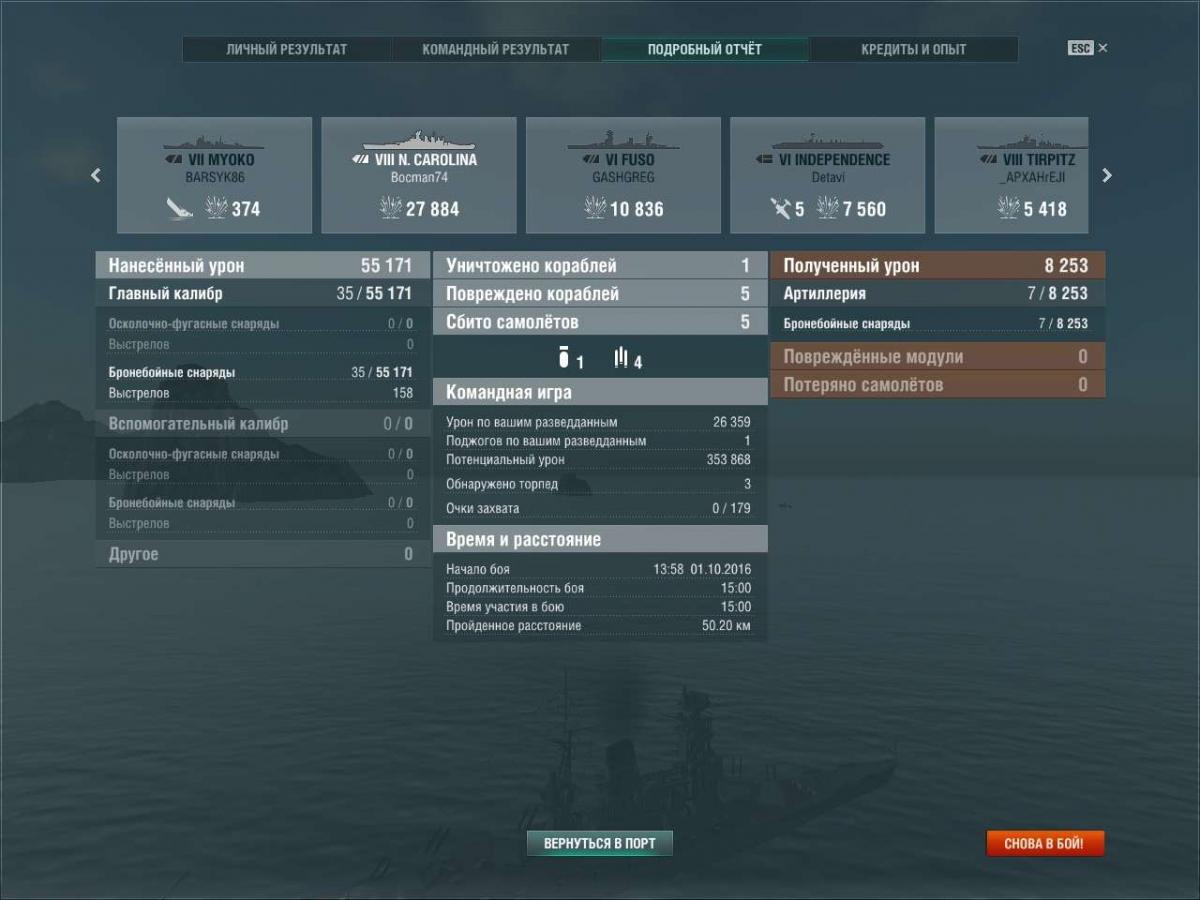Click the Tirpitz ship silhouette icon
1200x900 pixels.
(1030, 140)
